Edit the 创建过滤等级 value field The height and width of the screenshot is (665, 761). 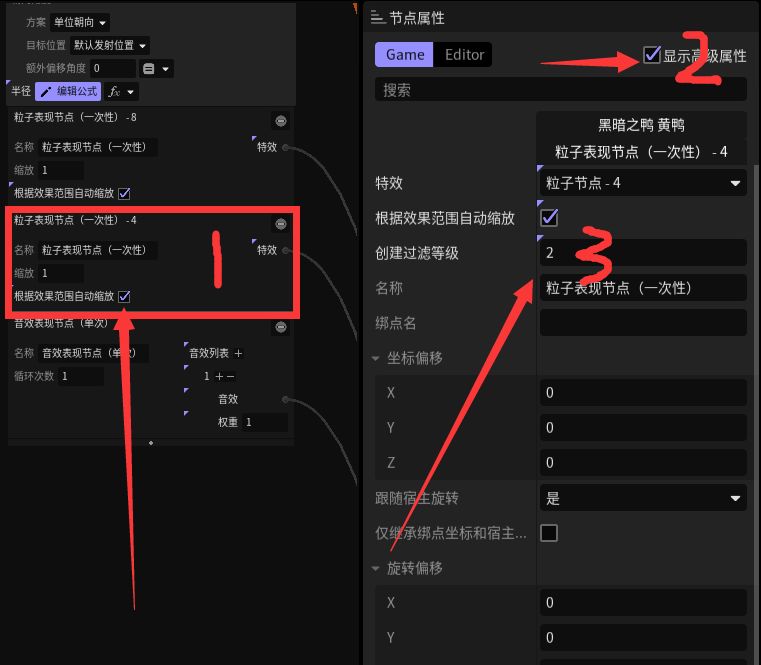click(643, 252)
